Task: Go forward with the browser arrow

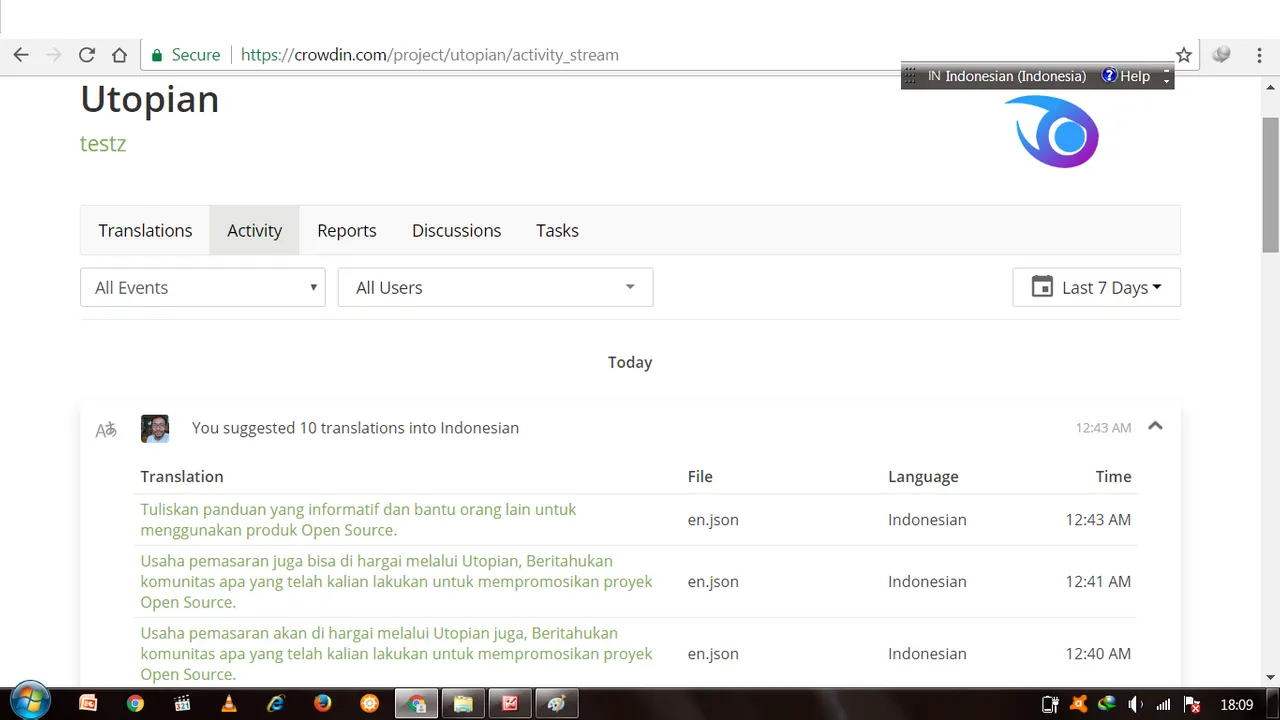Action: click(x=54, y=55)
